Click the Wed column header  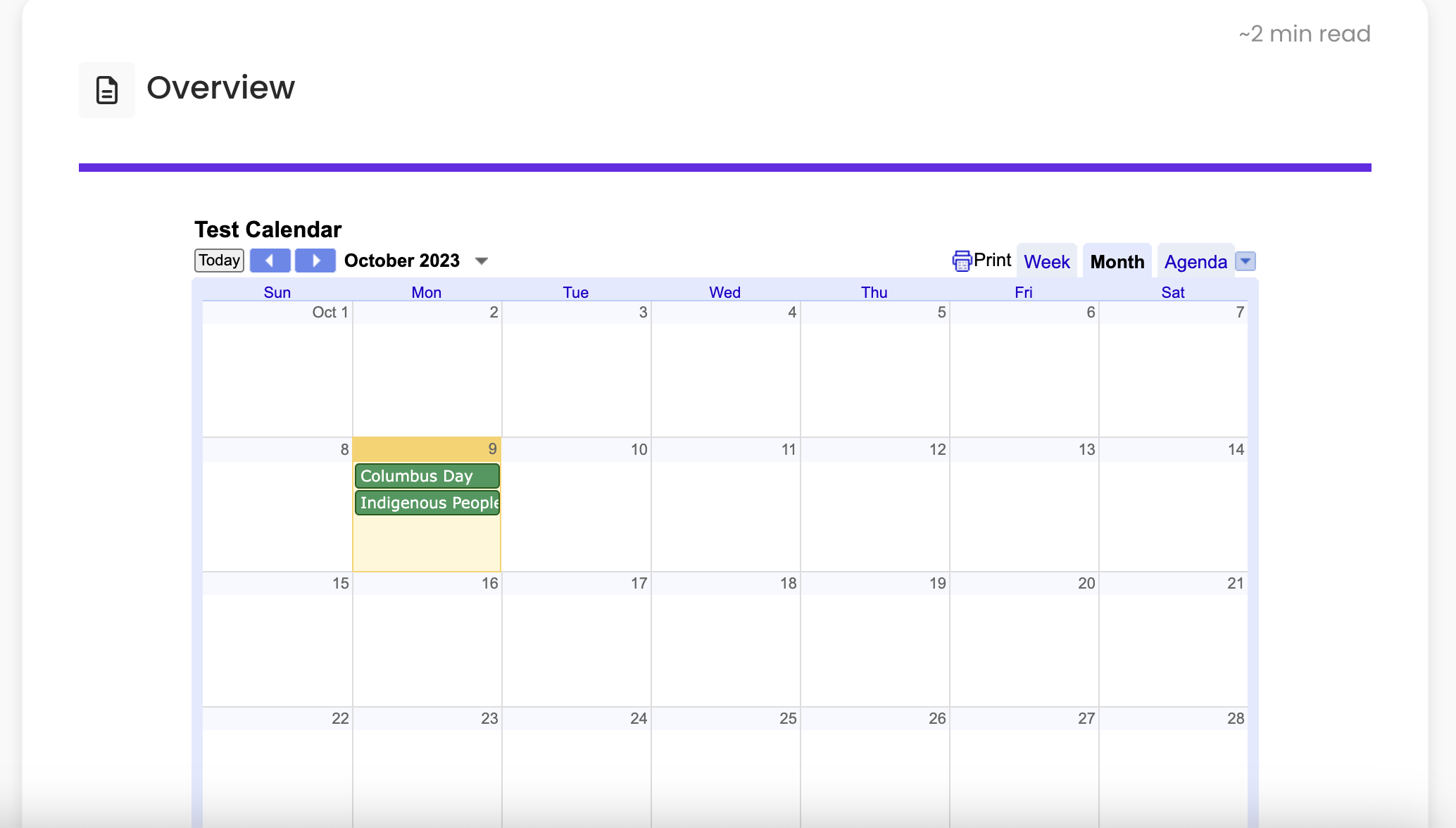725,292
